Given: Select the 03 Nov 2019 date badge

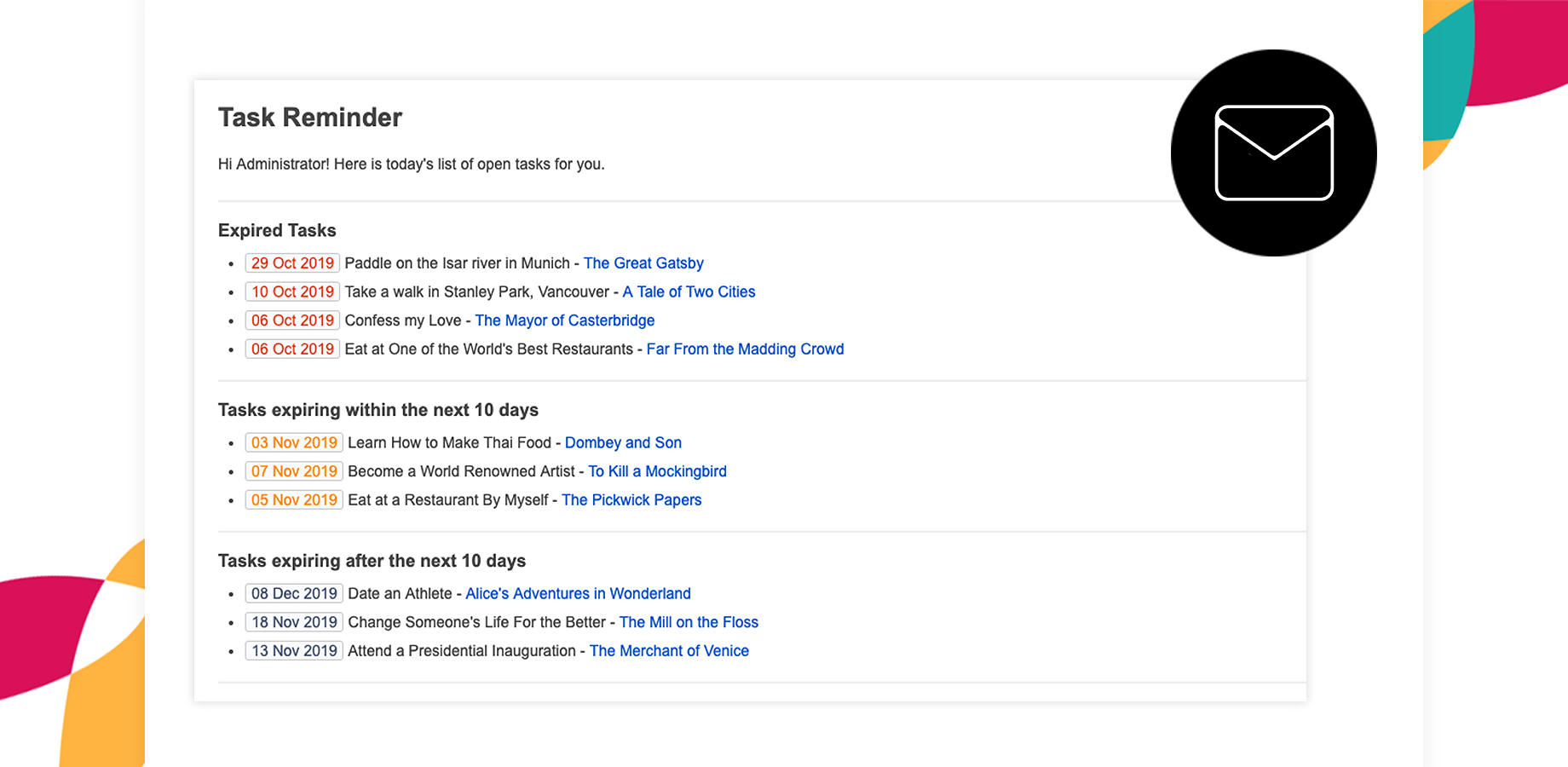Looking at the screenshot, I should coord(294,443).
